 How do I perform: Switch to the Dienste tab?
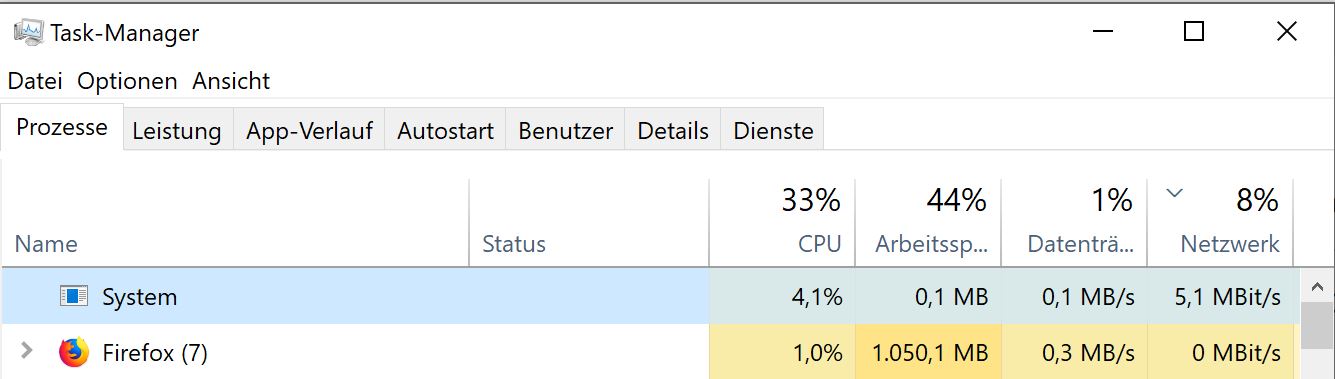click(773, 130)
